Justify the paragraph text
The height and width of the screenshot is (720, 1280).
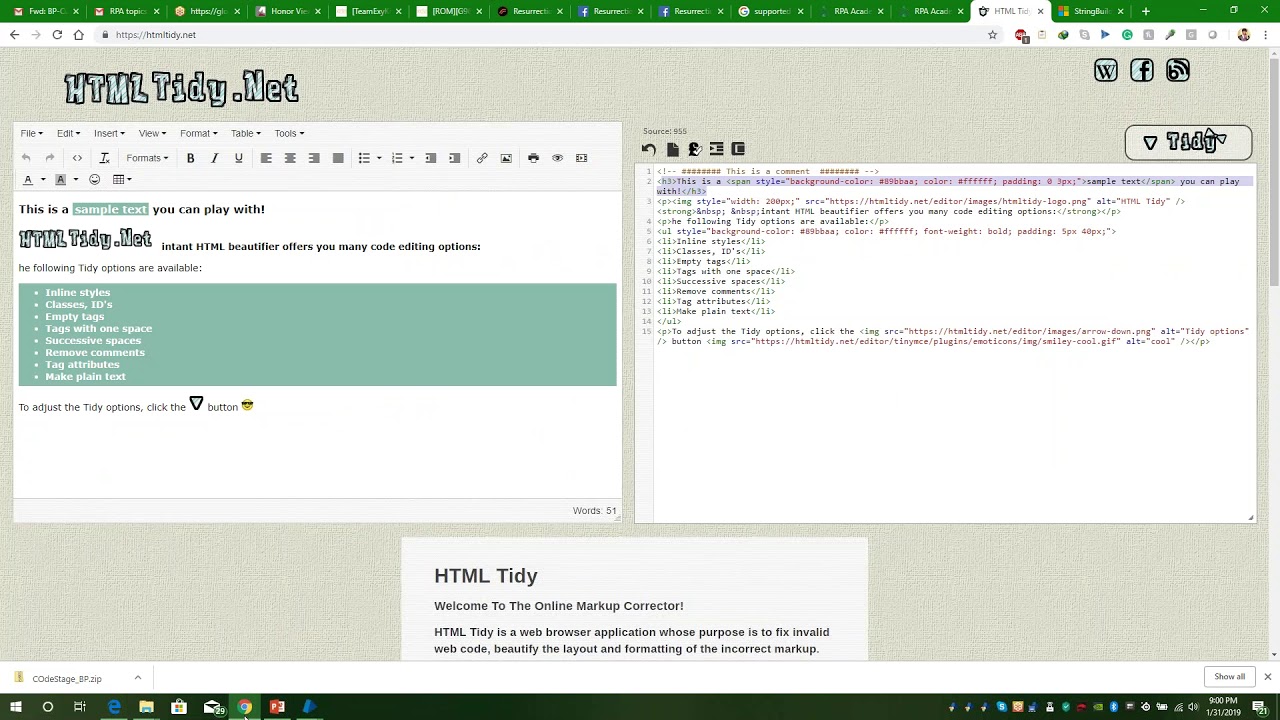(338, 158)
